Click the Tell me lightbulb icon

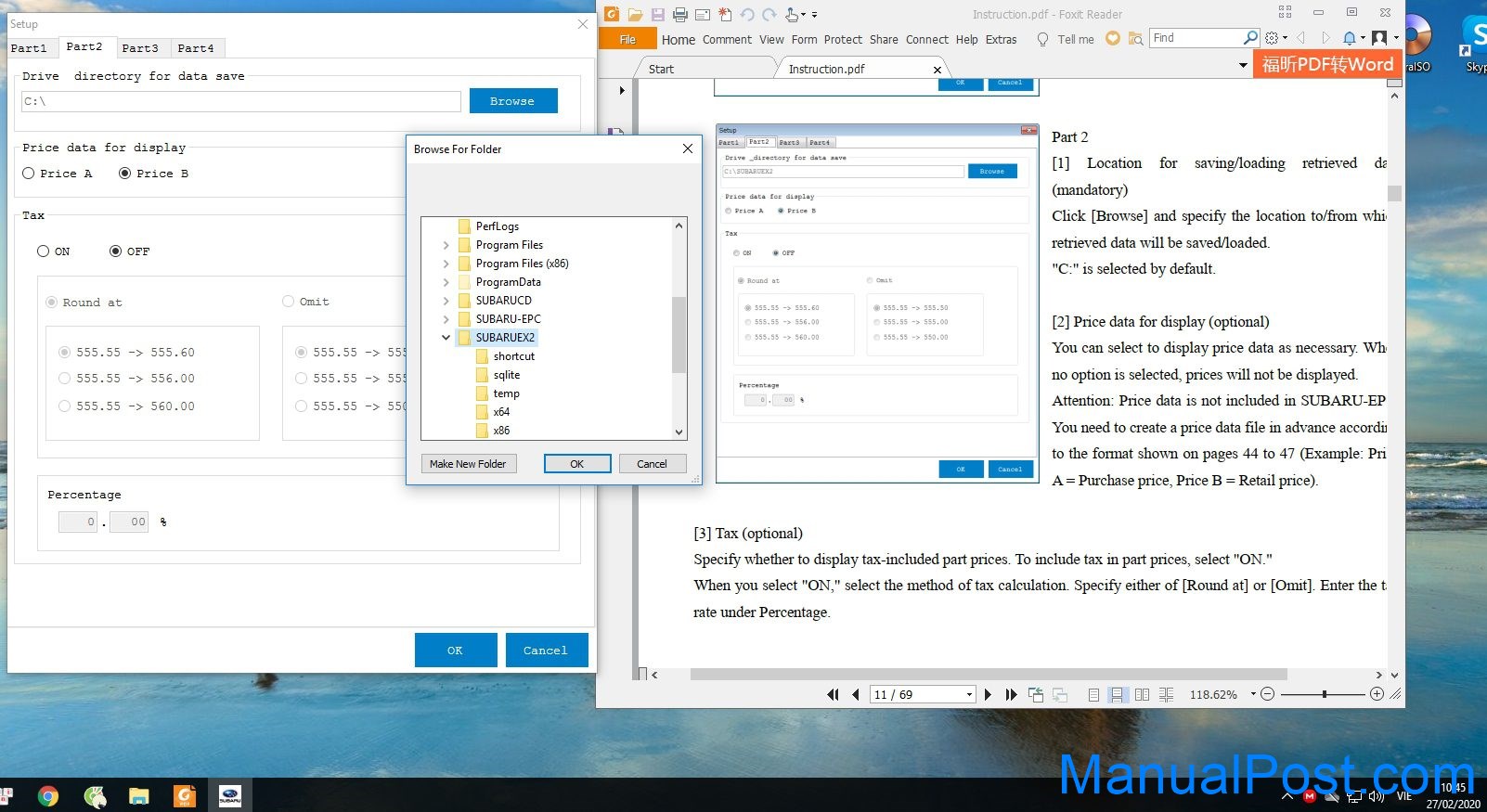1042,39
